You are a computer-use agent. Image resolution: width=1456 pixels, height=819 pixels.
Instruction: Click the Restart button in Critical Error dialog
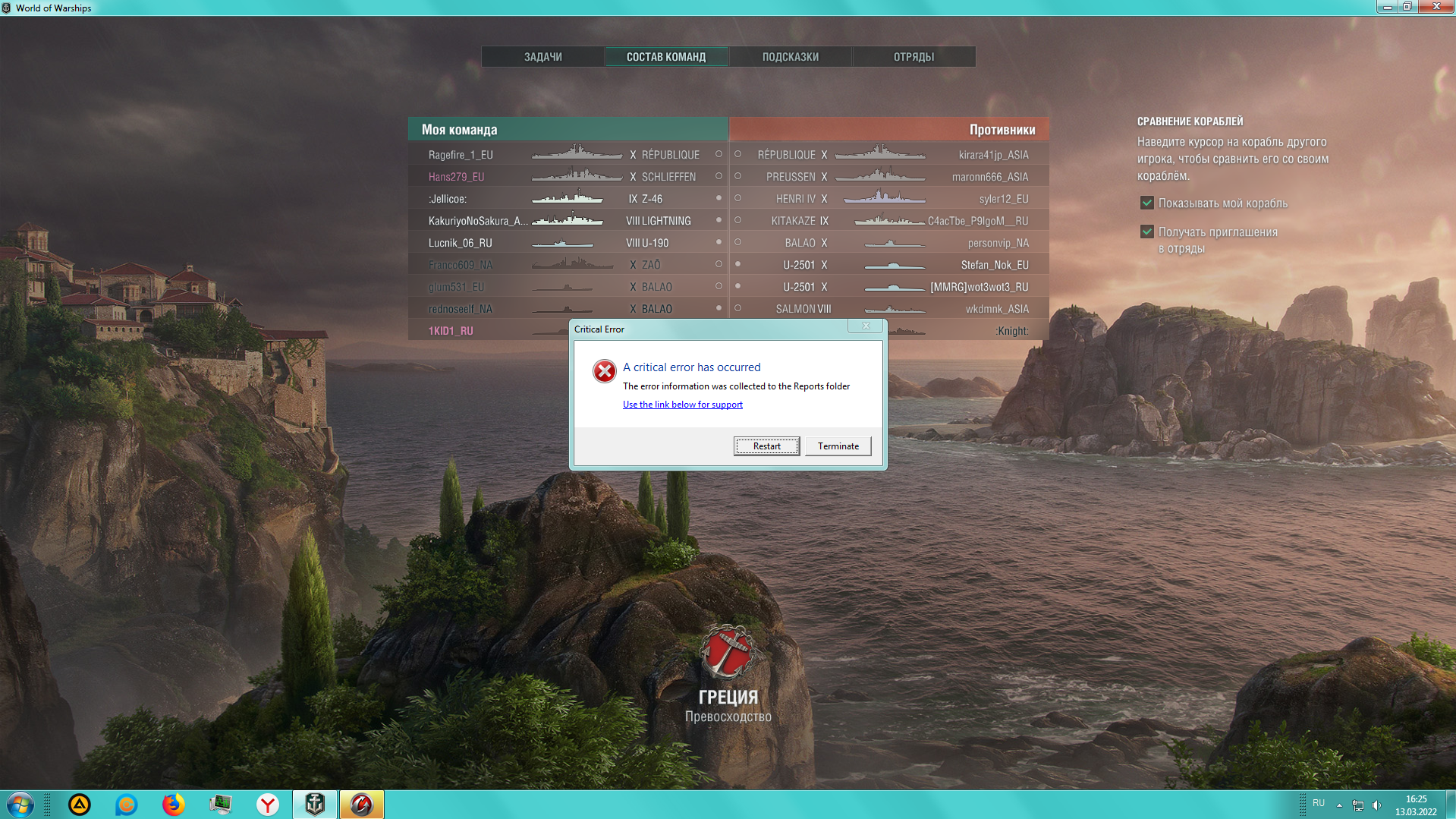766,446
